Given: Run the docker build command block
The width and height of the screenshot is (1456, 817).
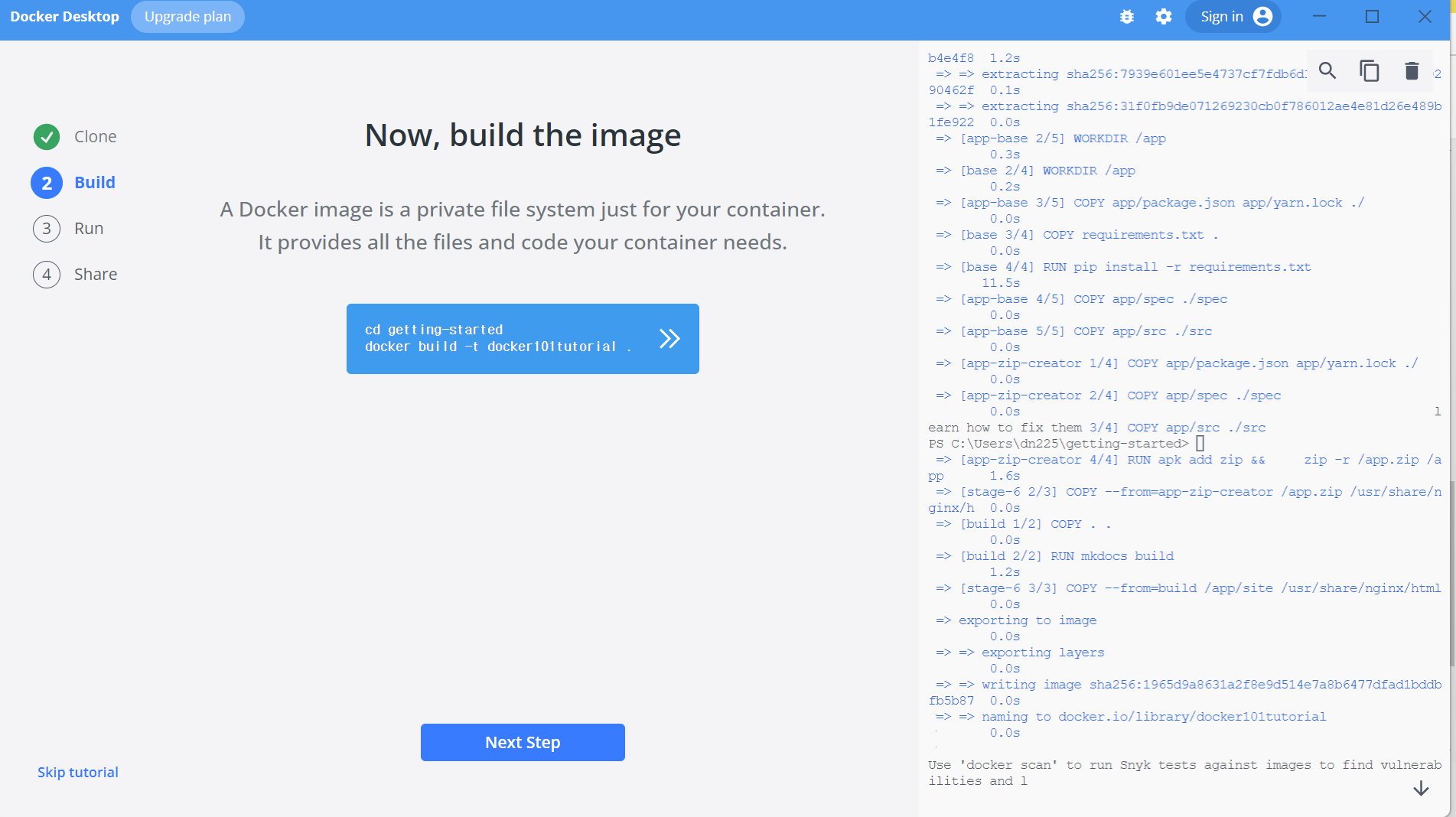Looking at the screenshot, I should tap(523, 339).
